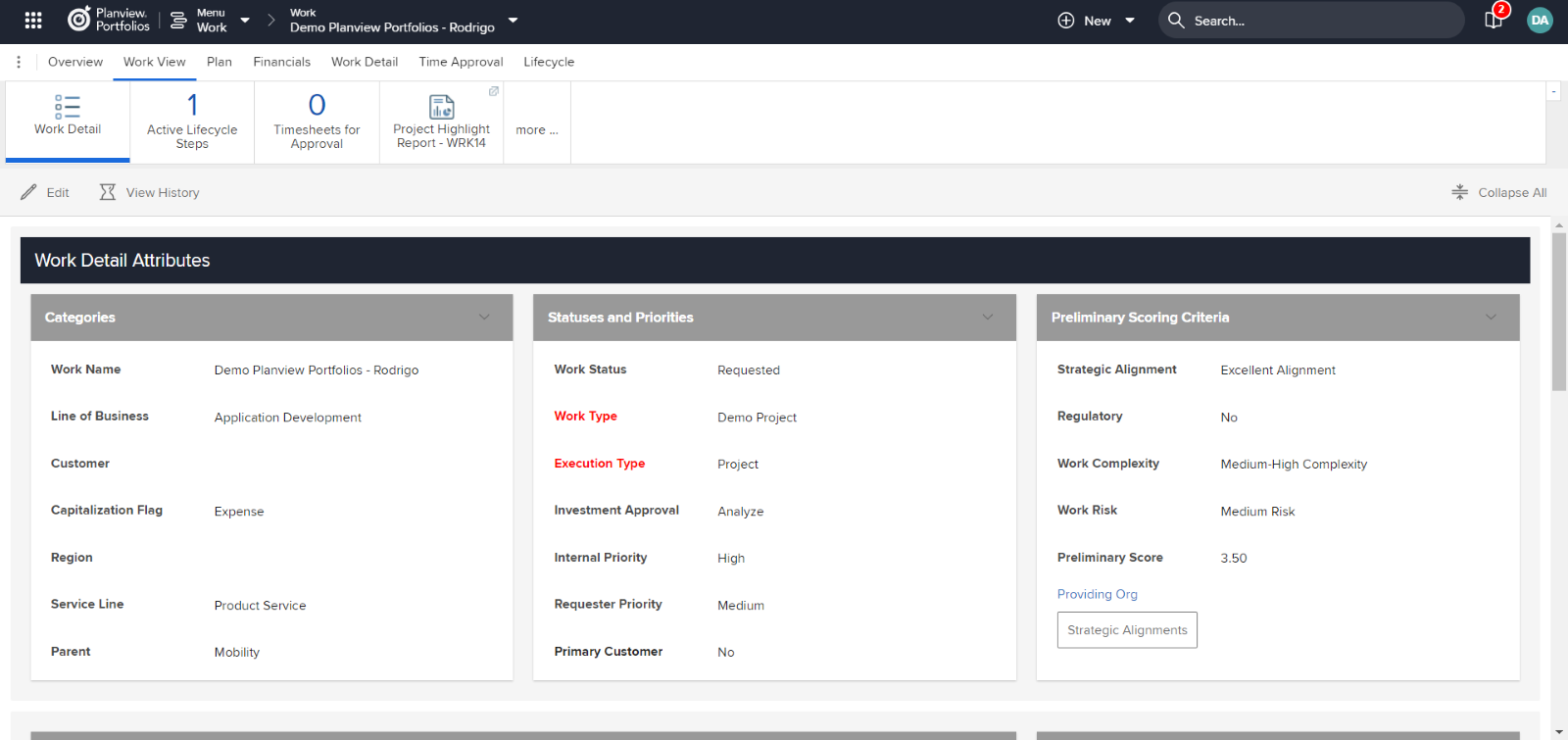Open Project Highlight Report chart icon
Viewport: 1568px width, 740px height.
pos(442,107)
